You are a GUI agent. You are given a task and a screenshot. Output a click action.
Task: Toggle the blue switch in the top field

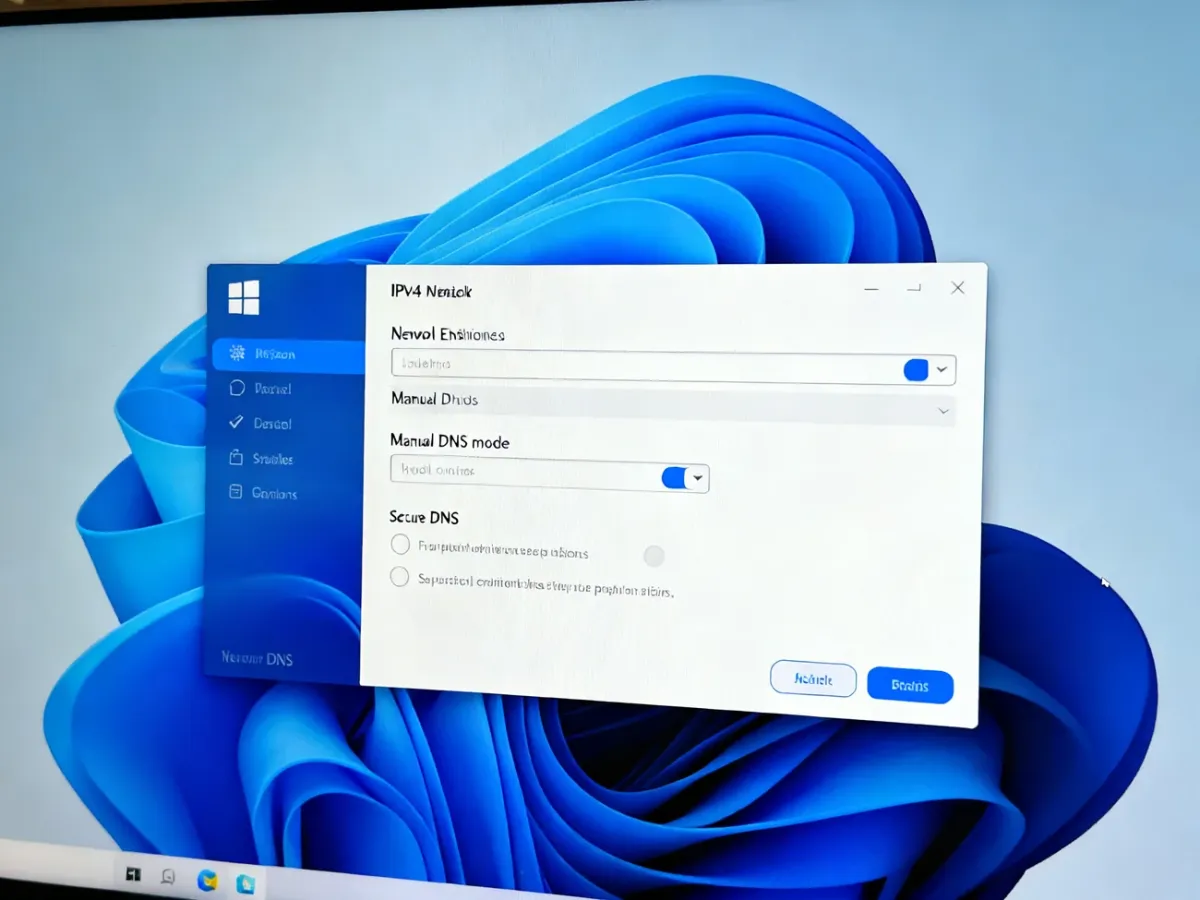[916, 370]
